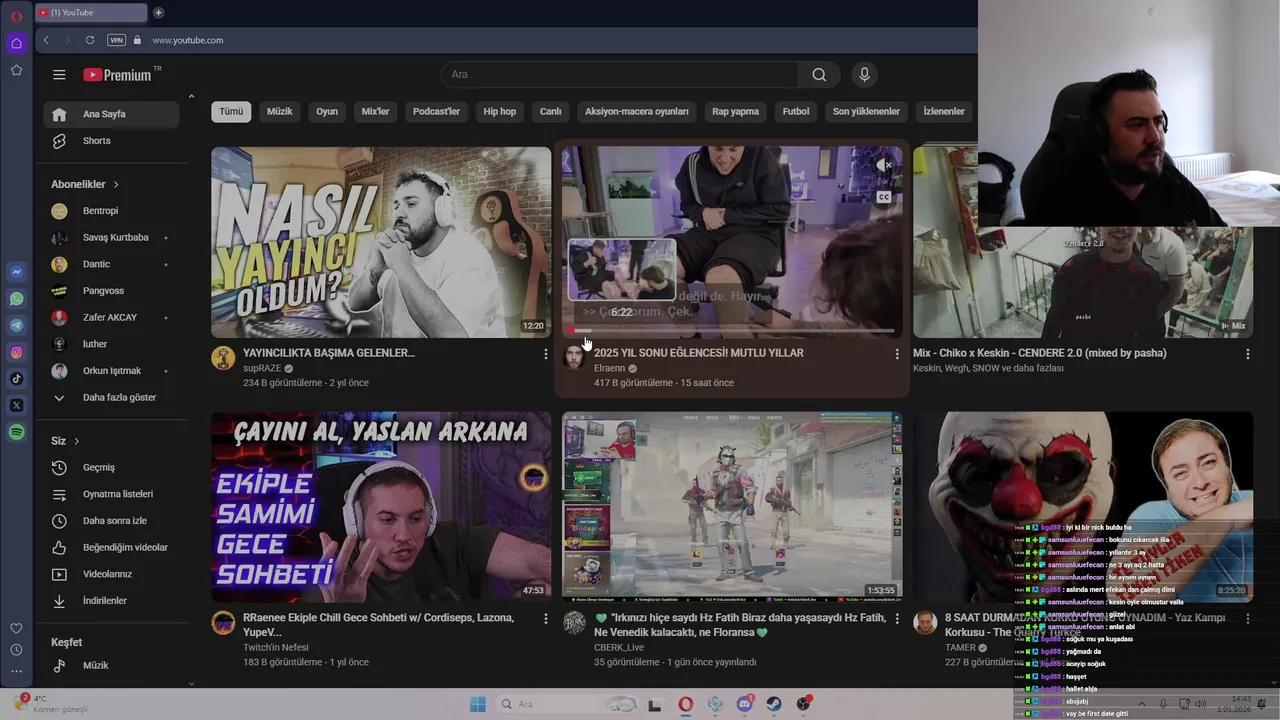Click the browser address bar URL
This screenshot has height=720, width=1280.
(188, 40)
